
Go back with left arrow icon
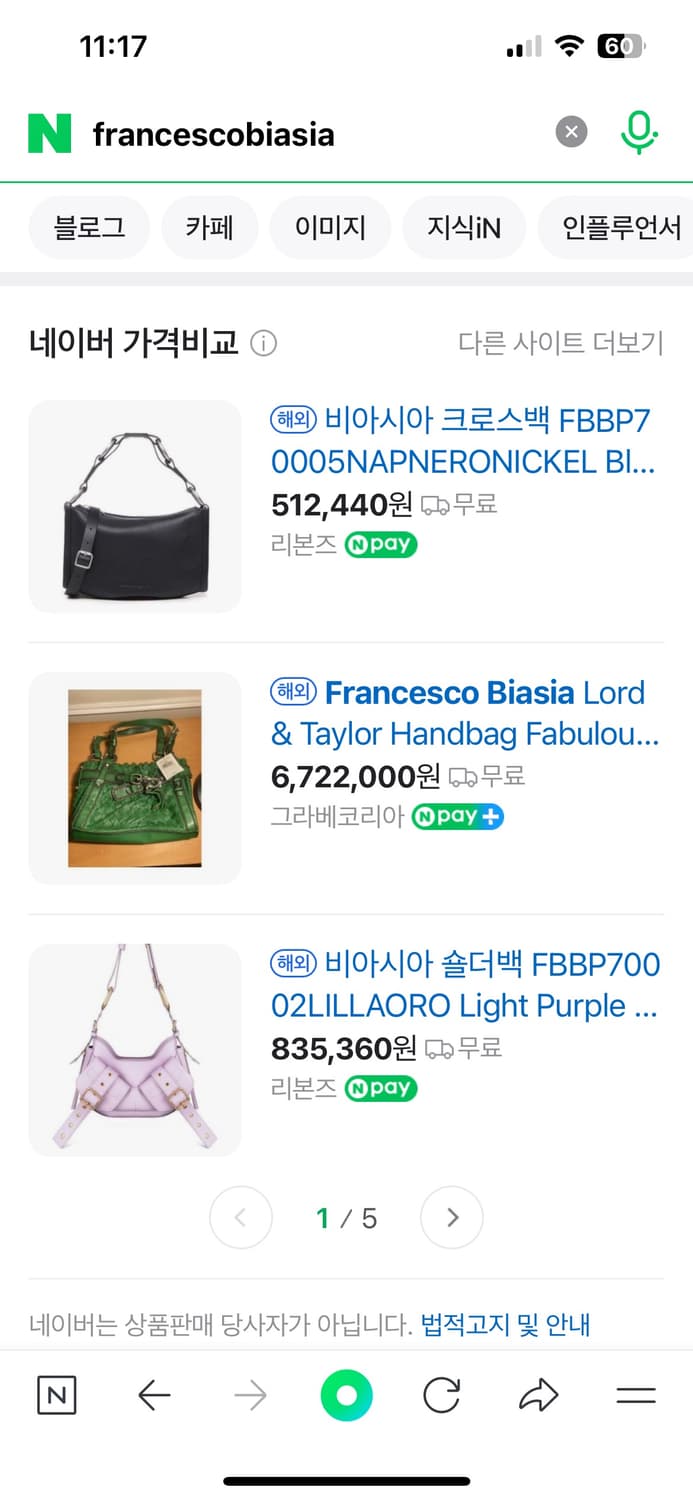pyautogui.click(x=154, y=1395)
